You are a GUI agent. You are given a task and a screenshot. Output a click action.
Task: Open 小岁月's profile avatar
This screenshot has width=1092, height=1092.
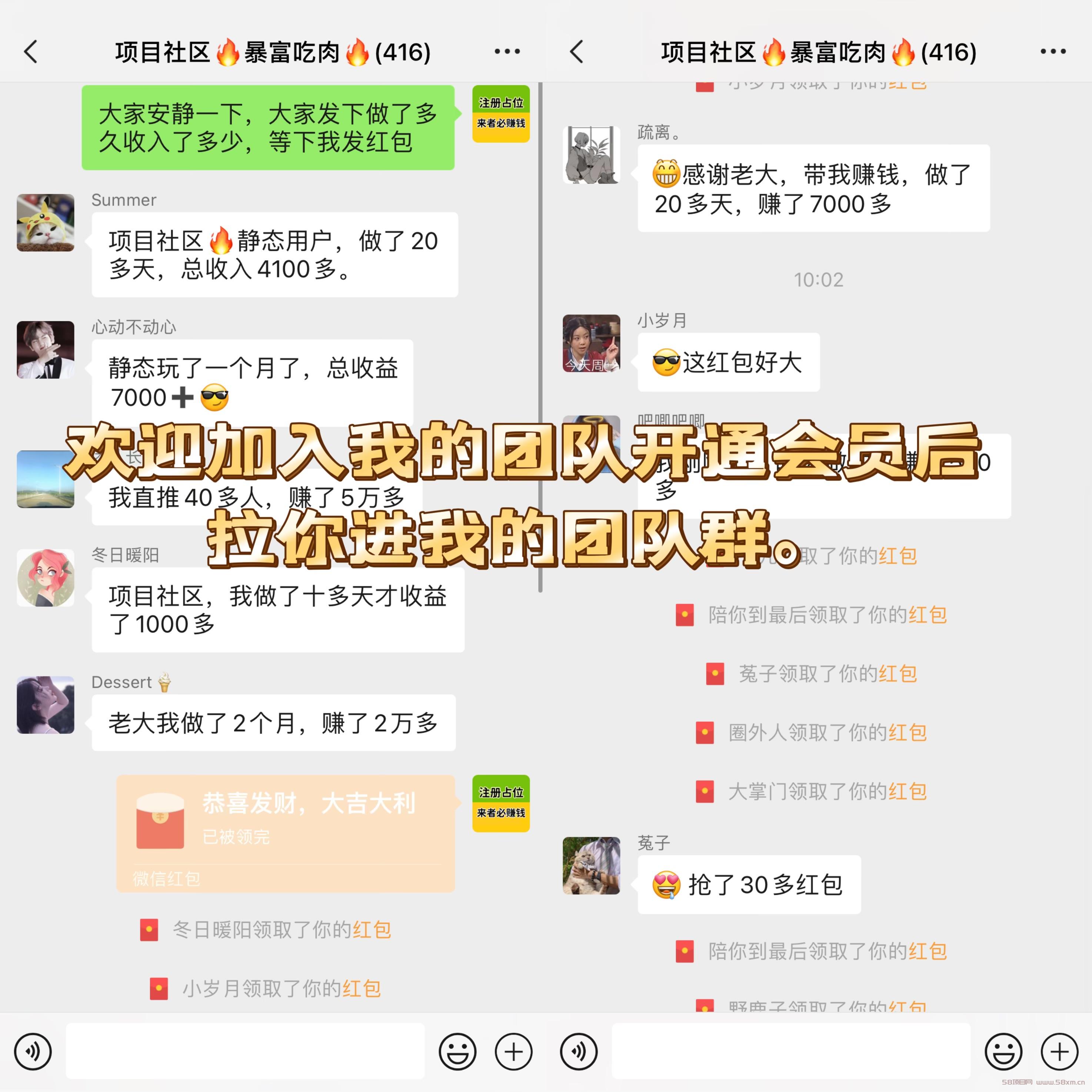(591, 344)
